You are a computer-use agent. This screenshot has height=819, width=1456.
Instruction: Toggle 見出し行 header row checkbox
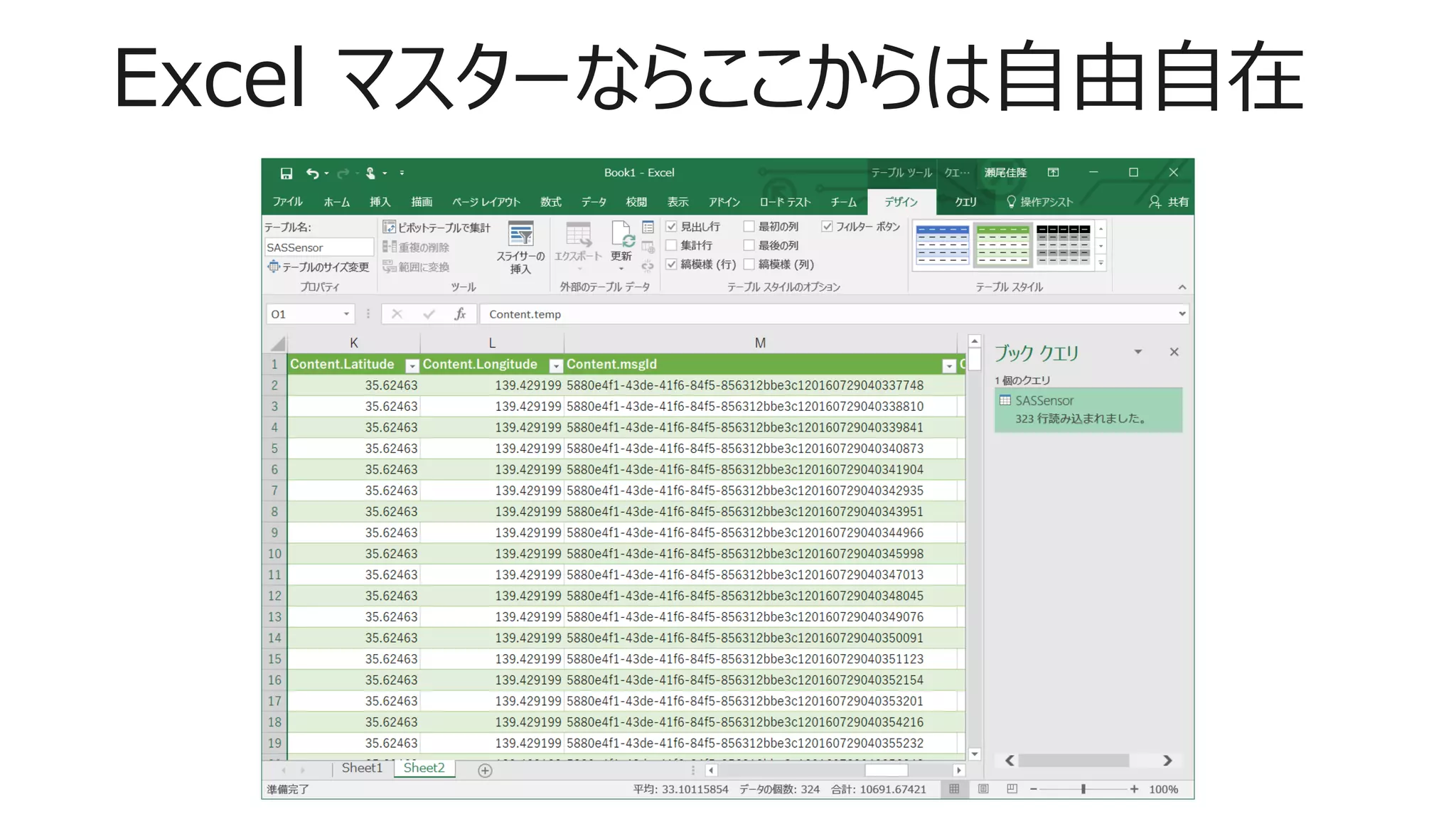pyautogui.click(x=671, y=227)
